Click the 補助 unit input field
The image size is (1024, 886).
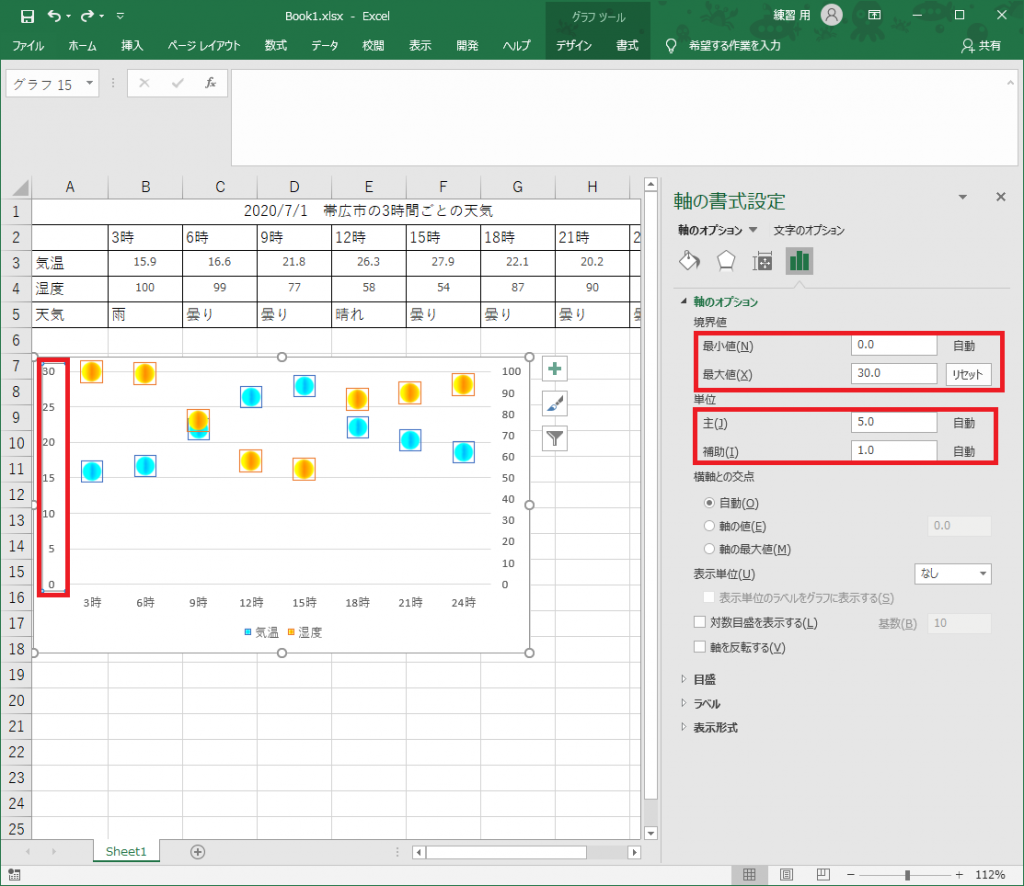pos(893,451)
